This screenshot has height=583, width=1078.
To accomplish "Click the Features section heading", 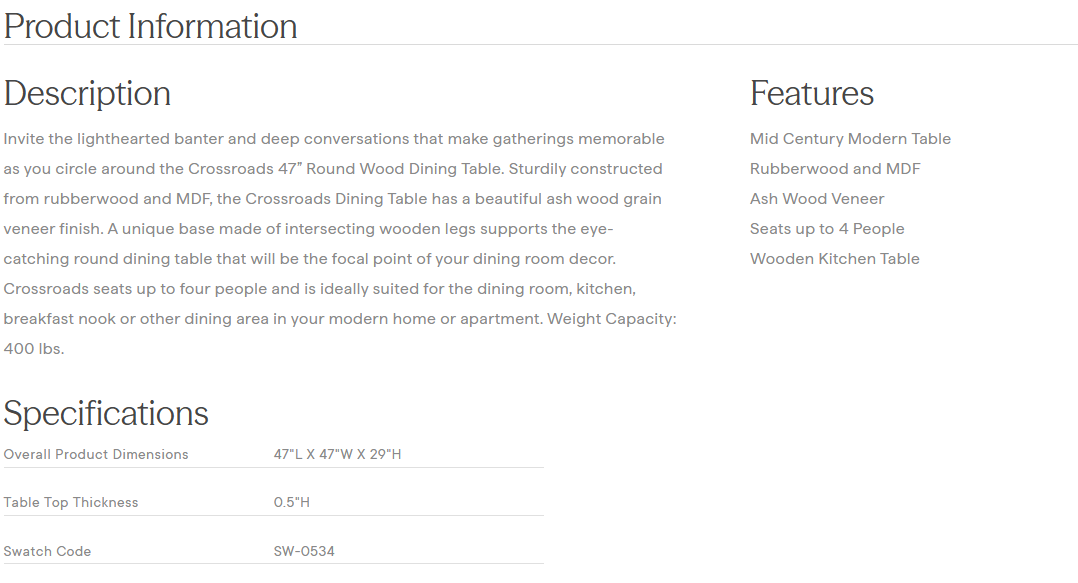I will (x=811, y=93).
